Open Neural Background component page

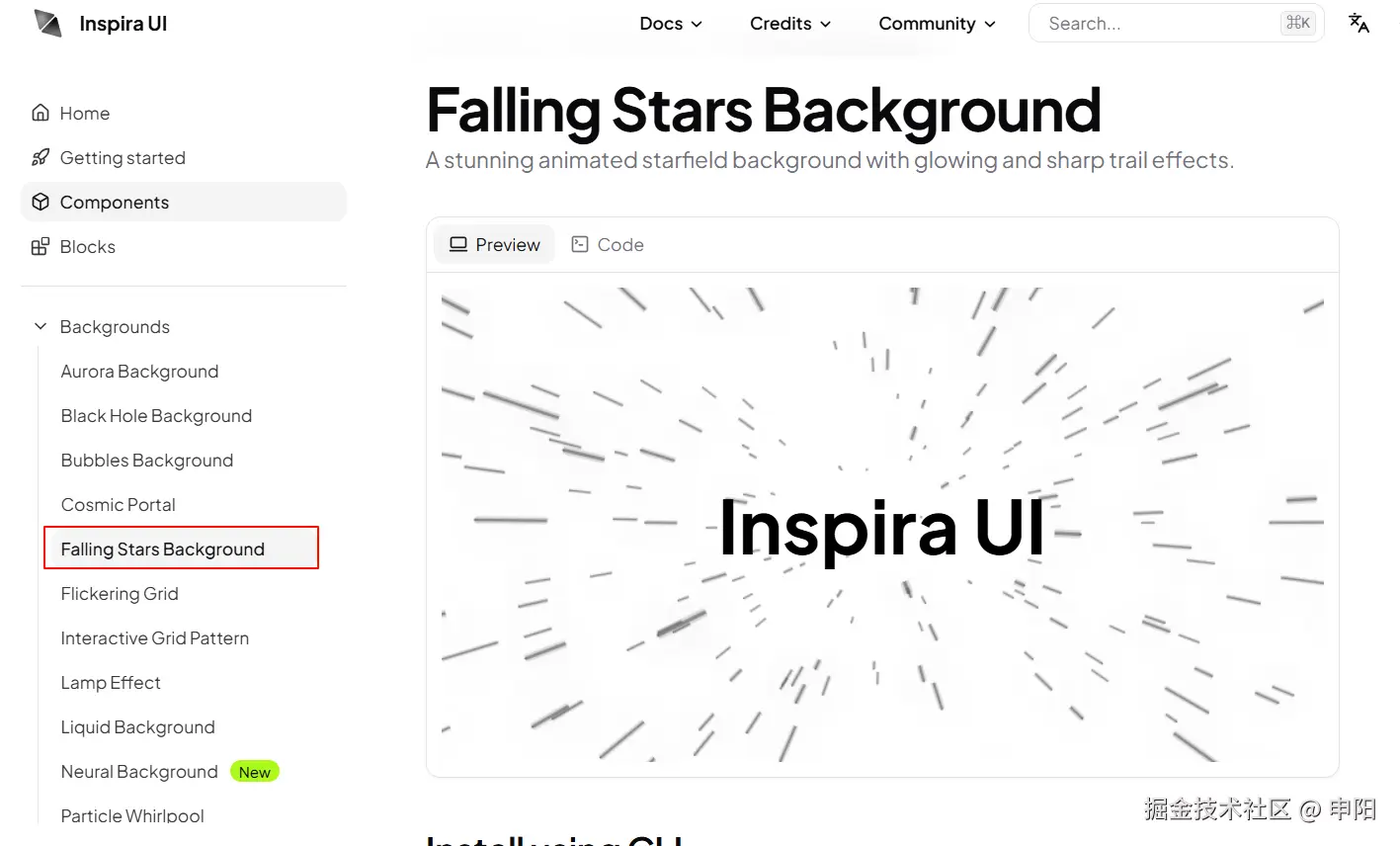[x=139, y=771]
